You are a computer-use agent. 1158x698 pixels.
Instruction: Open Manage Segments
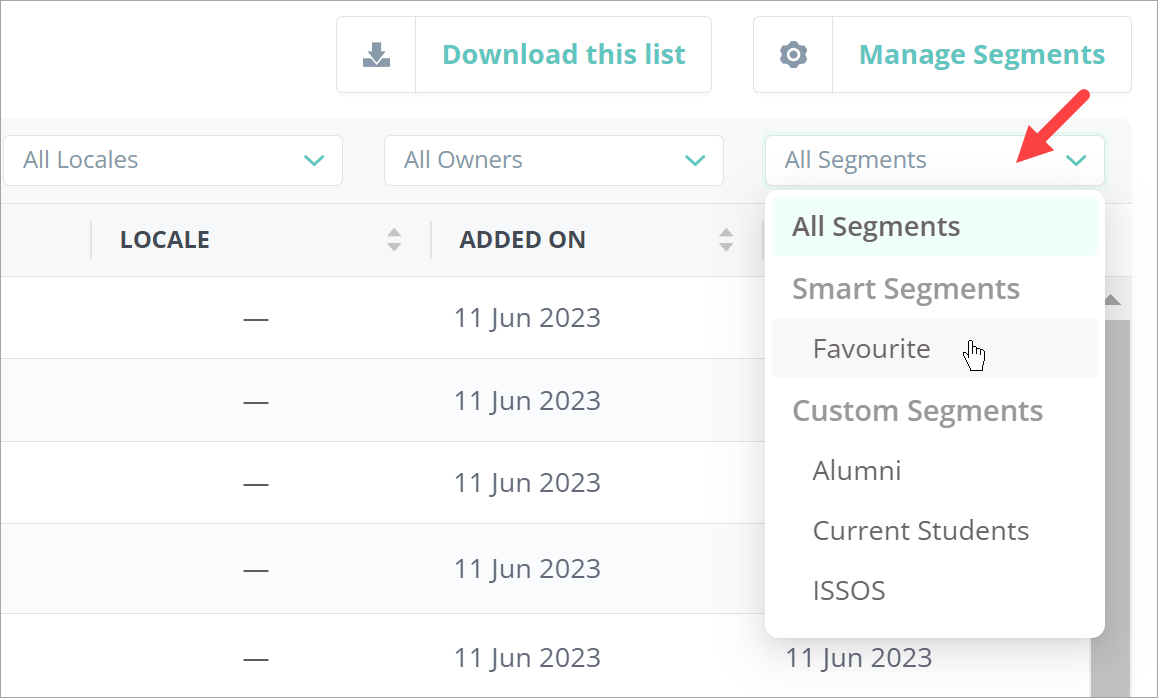pyautogui.click(x=981, y=55)
